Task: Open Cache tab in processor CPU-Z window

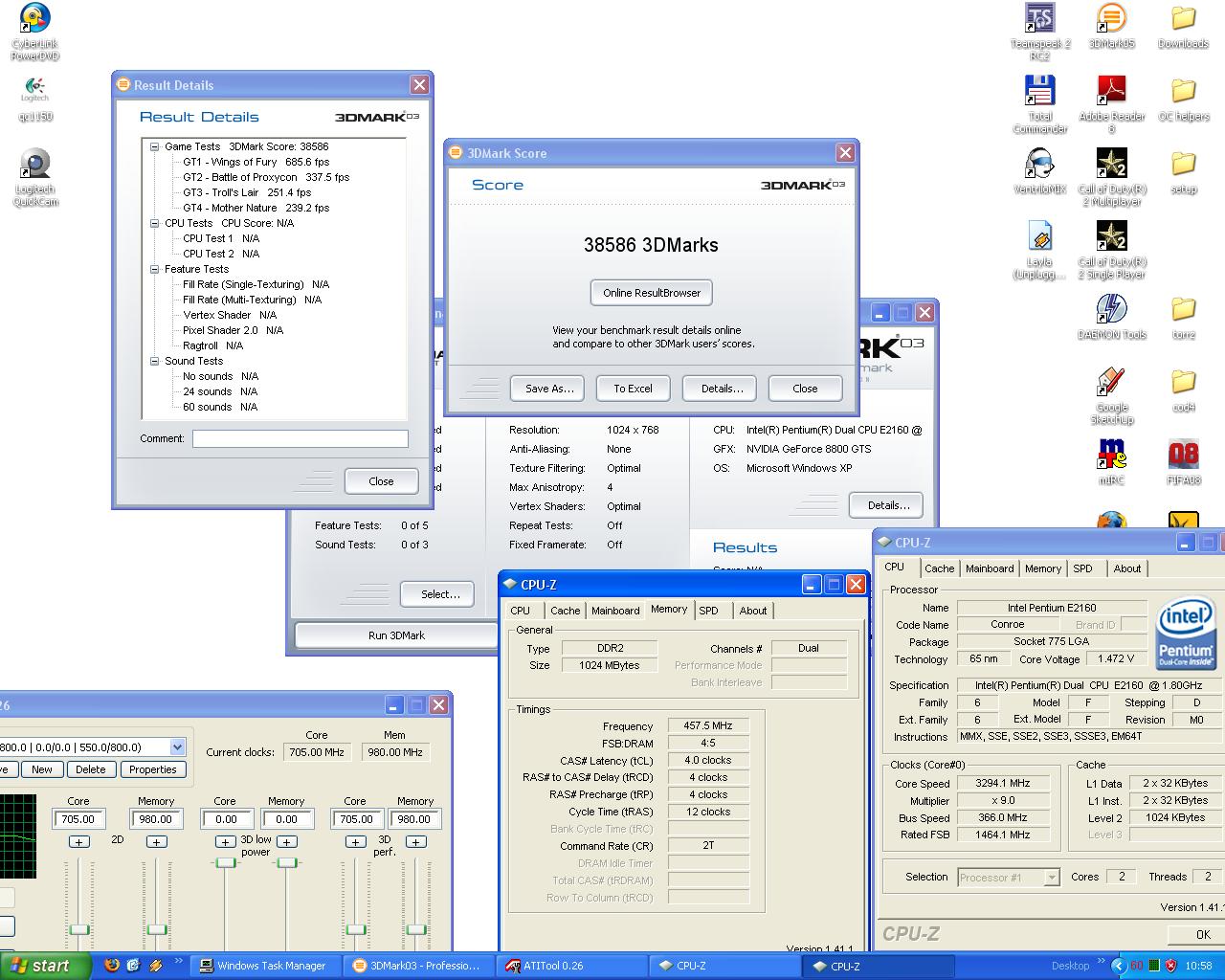Action: [939, 568]
